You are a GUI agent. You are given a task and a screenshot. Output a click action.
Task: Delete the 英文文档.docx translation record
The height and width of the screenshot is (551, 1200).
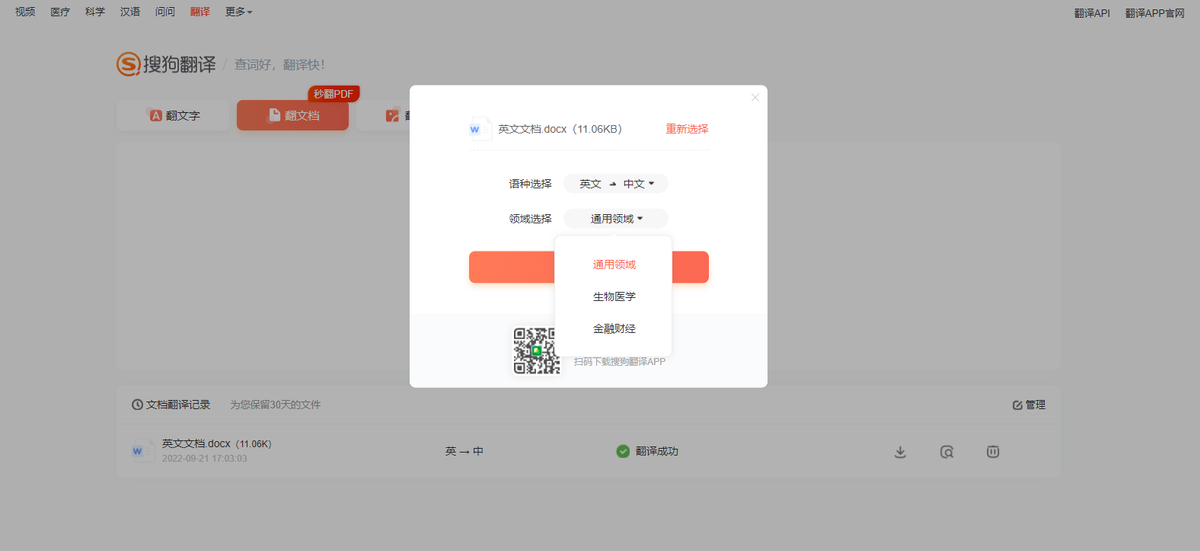coord(993,452)
